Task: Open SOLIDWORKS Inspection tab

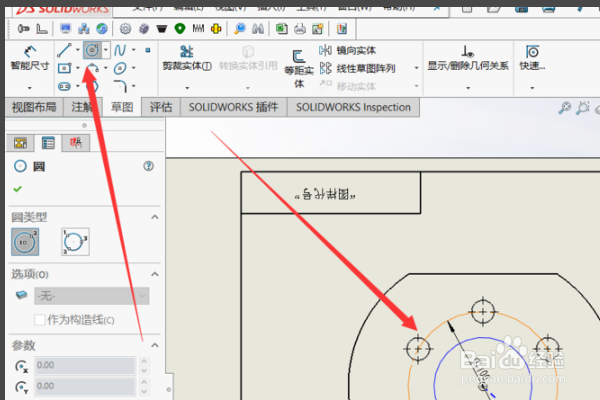Action: [x=353, y=107]
